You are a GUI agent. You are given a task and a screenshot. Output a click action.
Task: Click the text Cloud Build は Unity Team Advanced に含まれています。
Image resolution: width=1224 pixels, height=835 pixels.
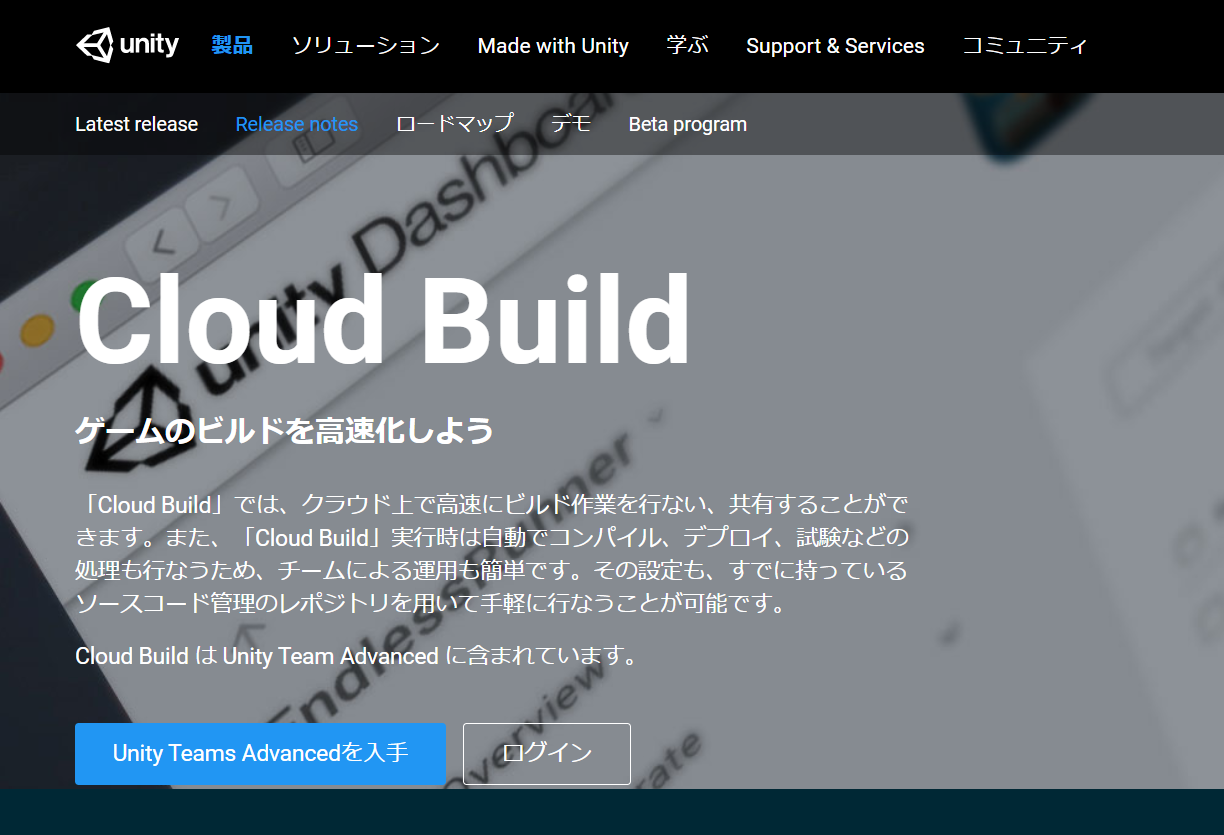coord(356,656)
